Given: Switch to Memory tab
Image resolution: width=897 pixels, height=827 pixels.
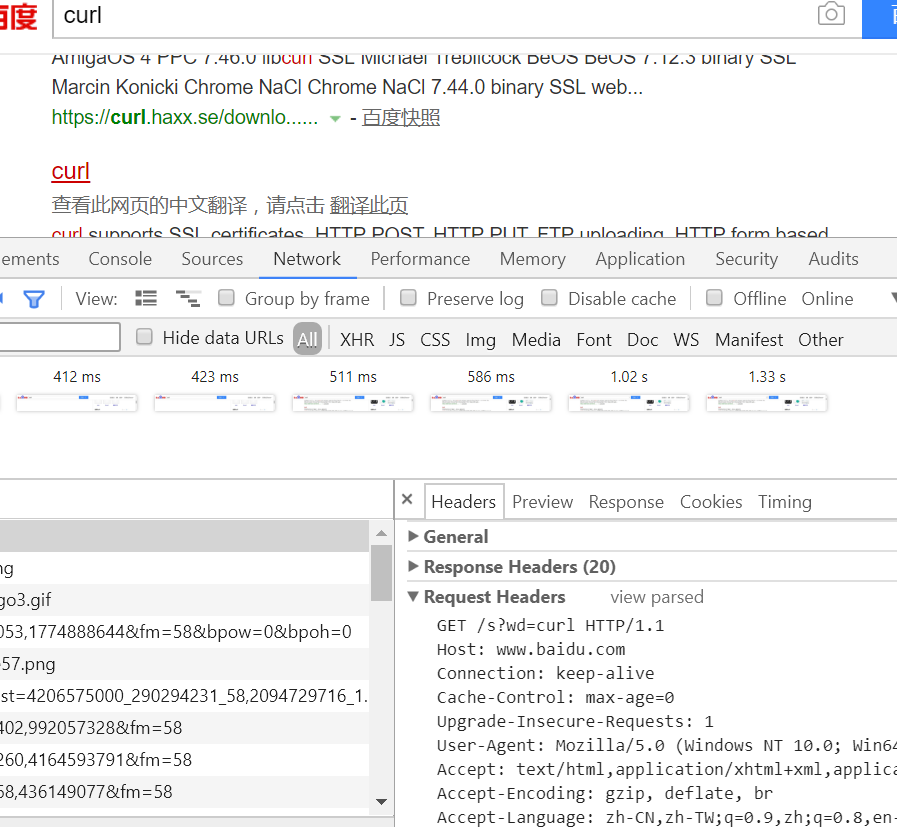Looking at the screenshot, I should 533,259.
